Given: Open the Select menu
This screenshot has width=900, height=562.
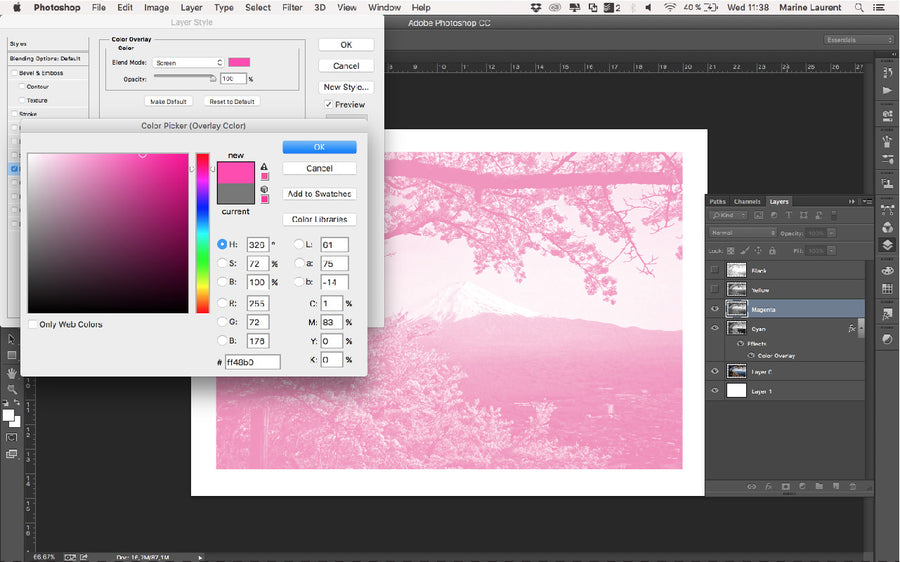Looking at the screenshot, I should pos(258,7).
